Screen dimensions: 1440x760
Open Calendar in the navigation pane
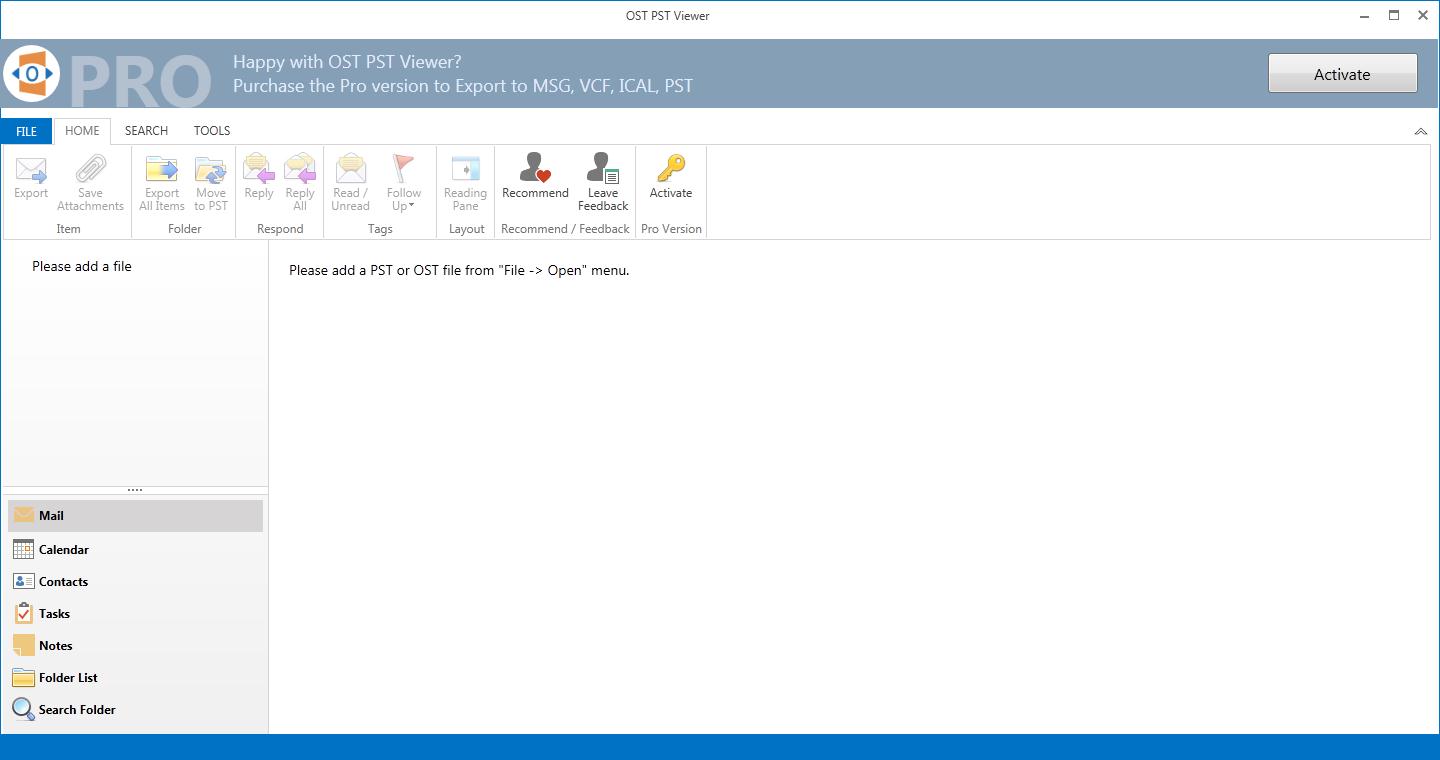[136, 549]
